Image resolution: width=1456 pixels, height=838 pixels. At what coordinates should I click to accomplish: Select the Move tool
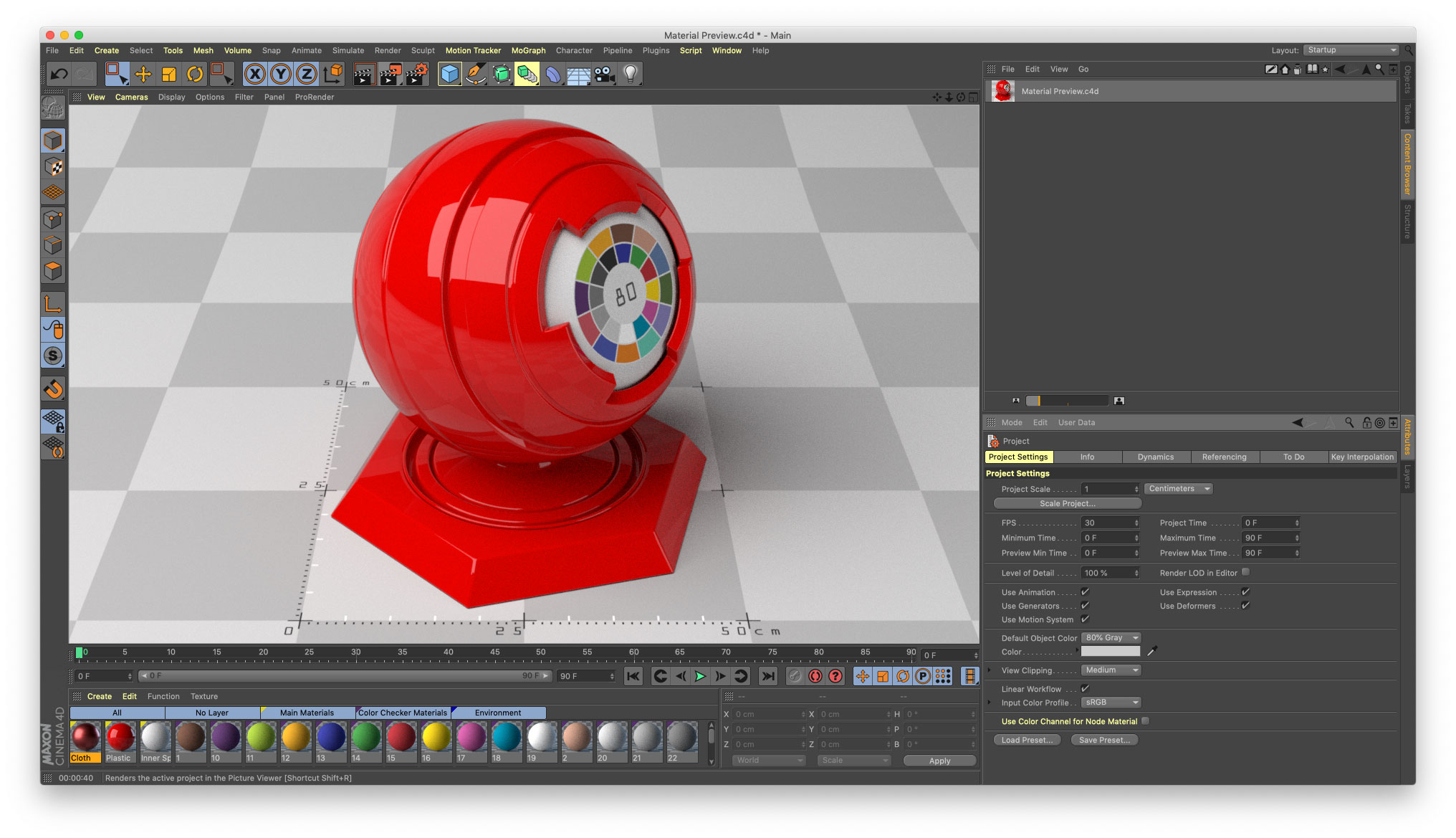pyautogui.click(x=143, y=74)
